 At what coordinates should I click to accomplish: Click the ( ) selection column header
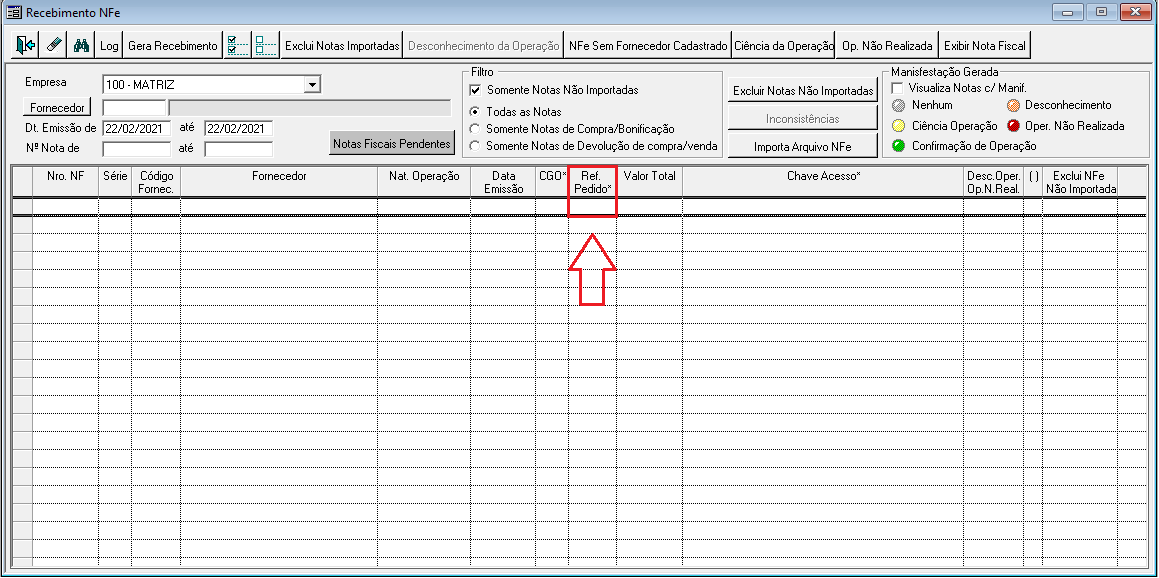[x=1033, y=183]
